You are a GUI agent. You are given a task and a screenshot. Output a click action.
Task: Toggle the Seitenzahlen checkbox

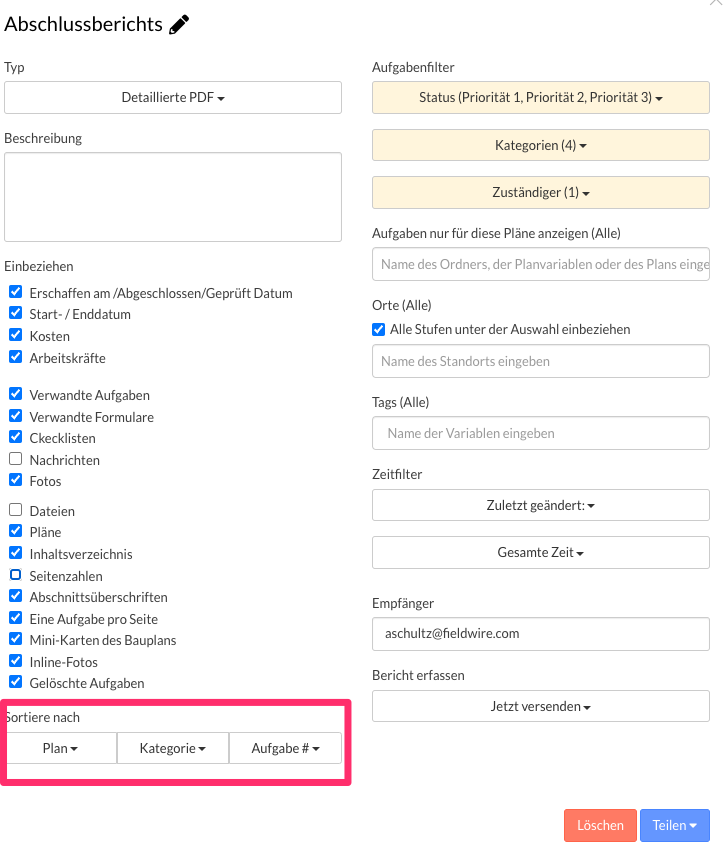[x=16, y=576]
